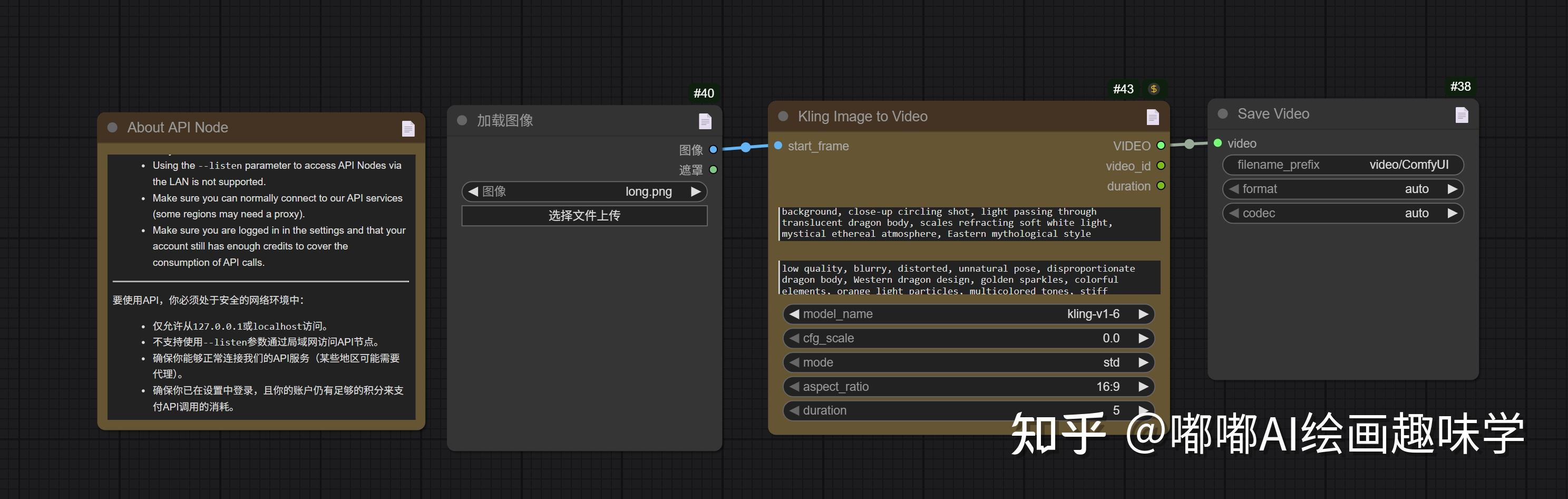The width and height of the screenshot is (1568, 499).
Task: Collapse the About API Node with its header dot
Action: 111,128
